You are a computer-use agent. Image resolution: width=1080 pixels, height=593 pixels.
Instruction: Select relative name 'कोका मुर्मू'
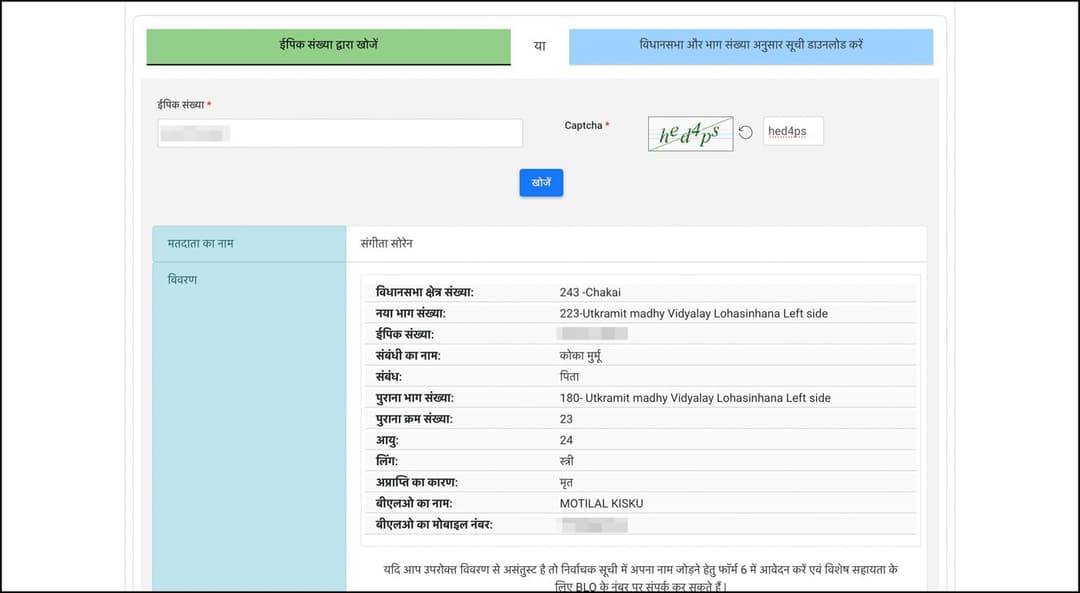pyautogui.click(x=581, y=355)
